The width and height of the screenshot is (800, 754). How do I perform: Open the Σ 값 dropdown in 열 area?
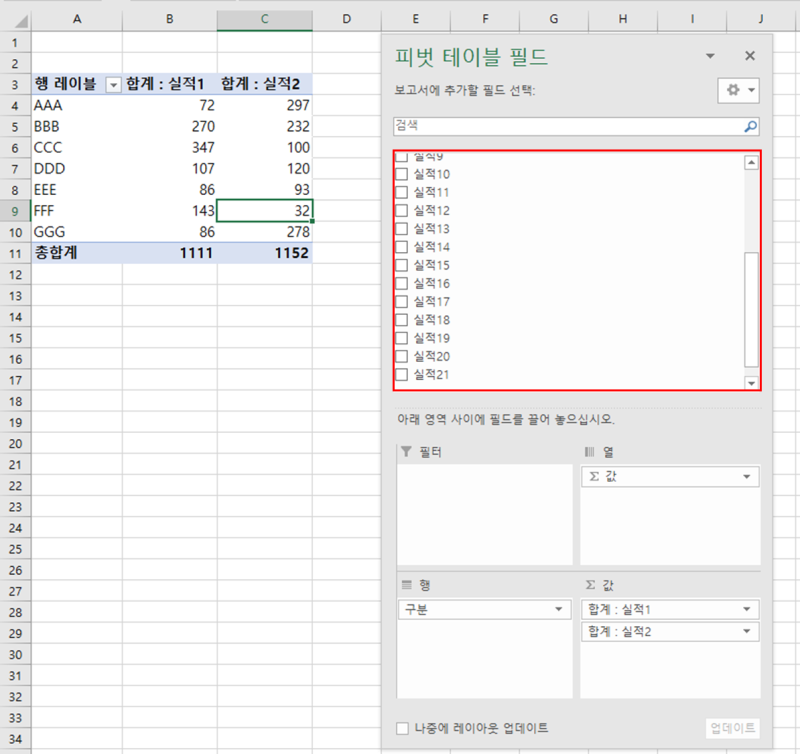746,476
